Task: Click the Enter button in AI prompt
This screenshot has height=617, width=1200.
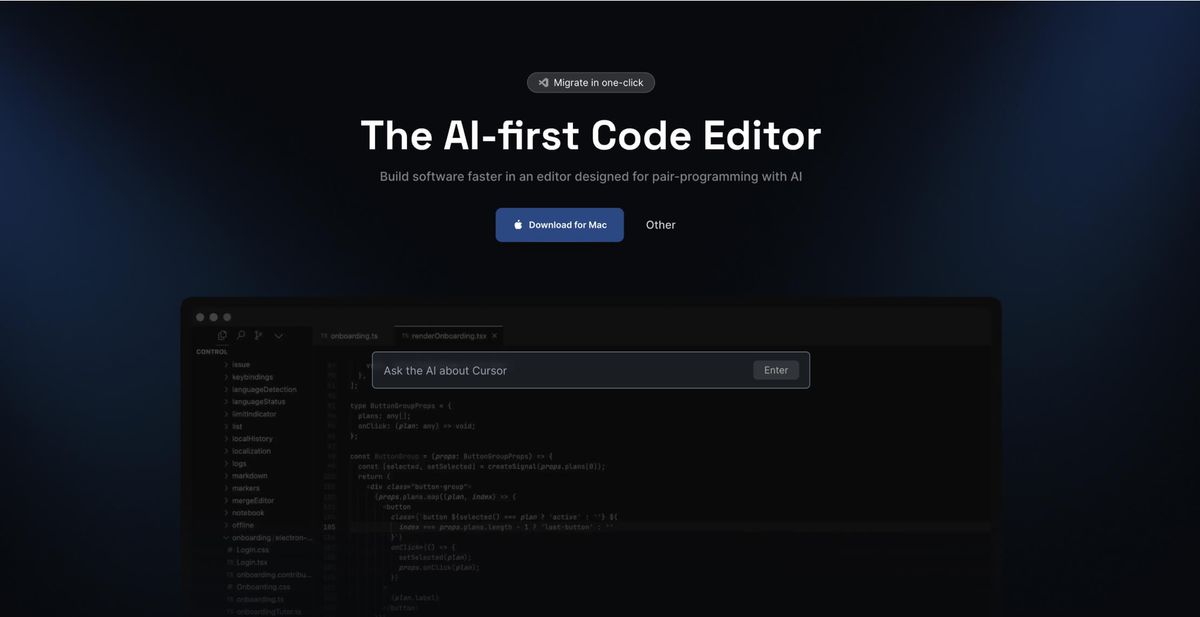Action: click(x=776, y=370)
